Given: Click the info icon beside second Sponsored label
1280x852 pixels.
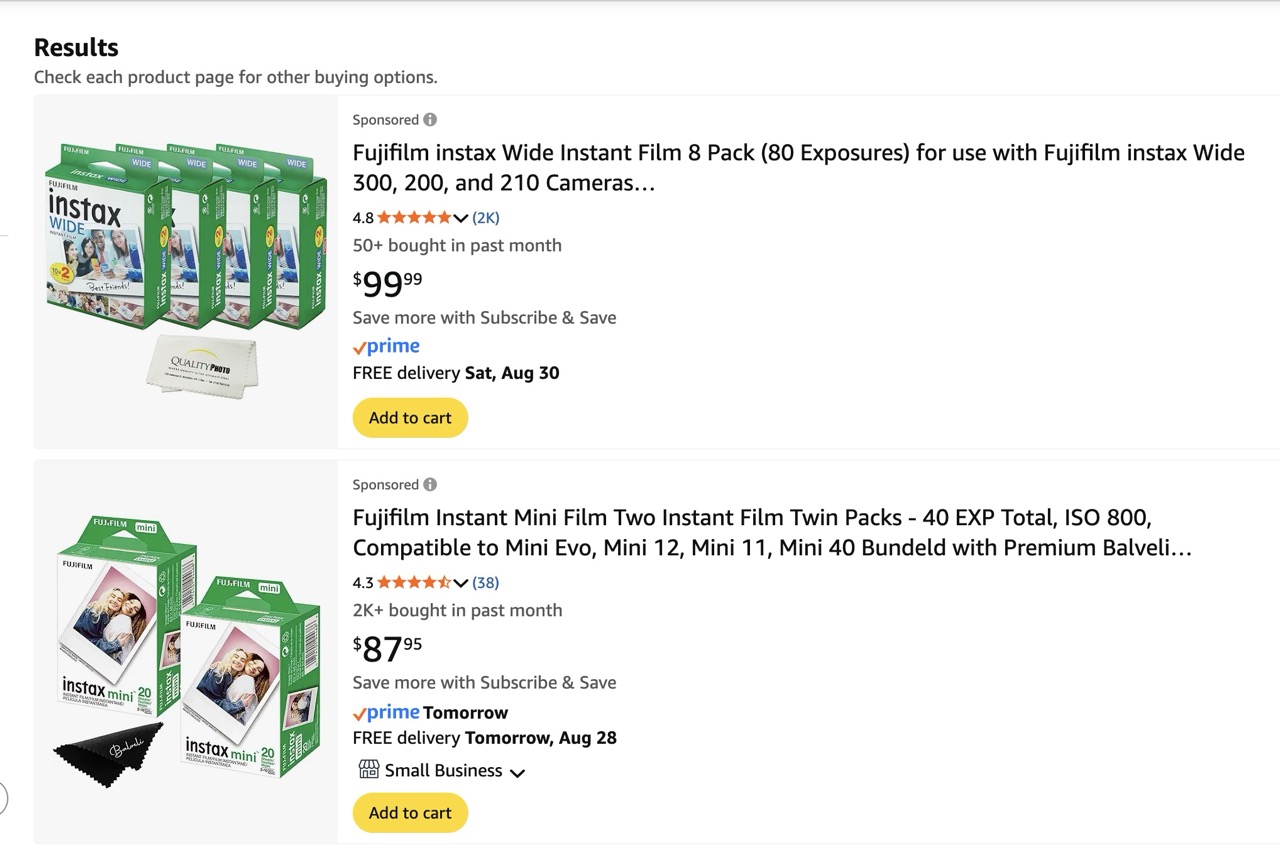Looking at the screenshot, I should [430, 485].
